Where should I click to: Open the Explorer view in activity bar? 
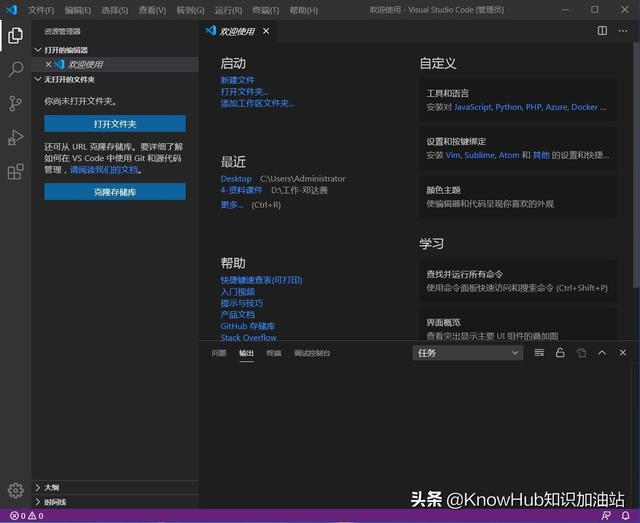pyautogui.click(x=16, y=36)
